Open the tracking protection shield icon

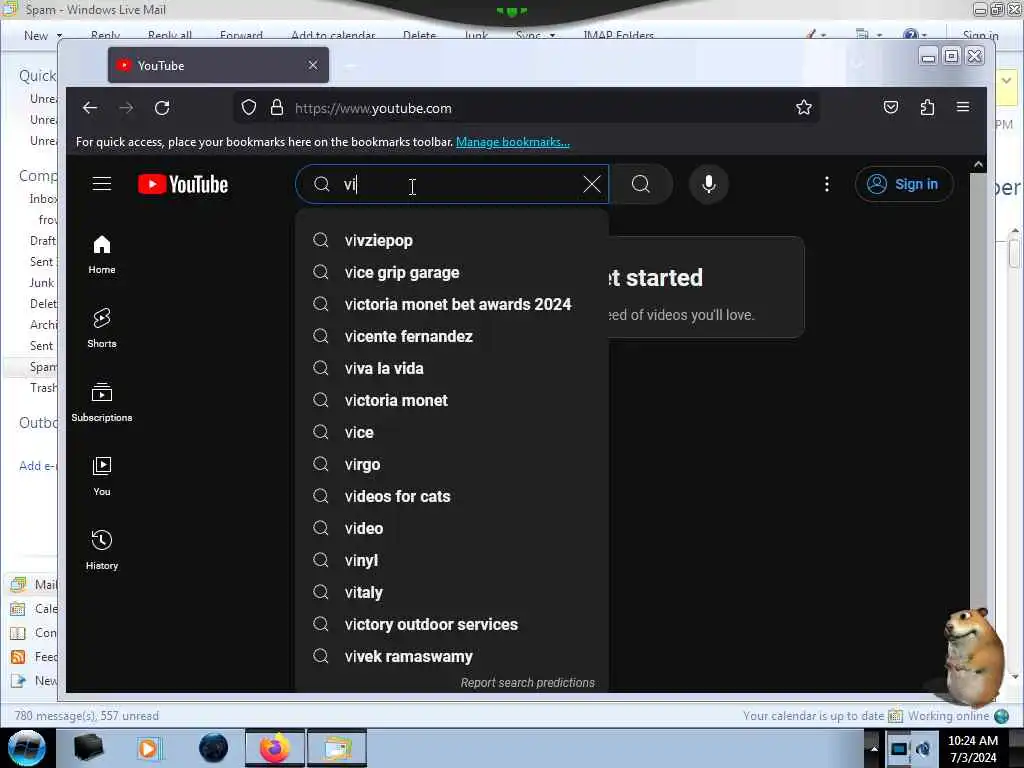tap(249, 108)
